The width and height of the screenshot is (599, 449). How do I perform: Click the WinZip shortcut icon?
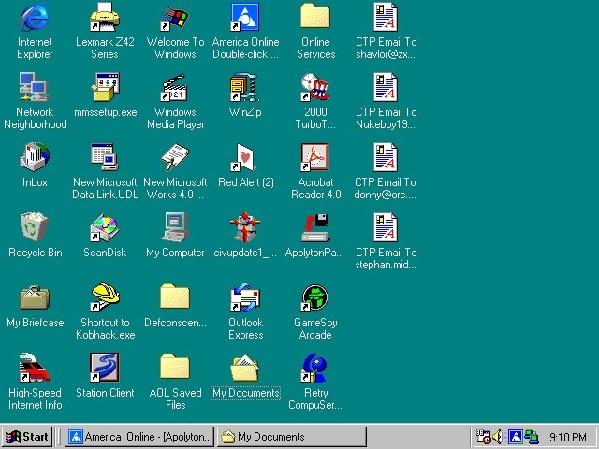pos(245,88)
